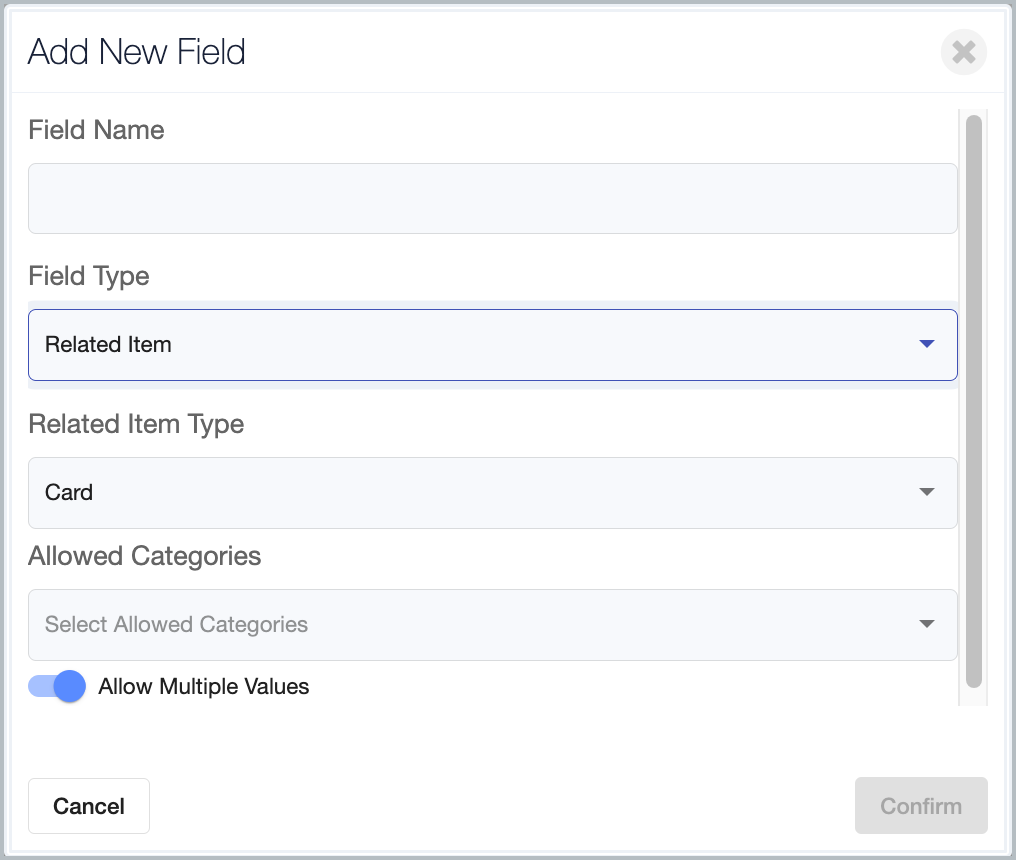Close the Add New Field dialog
The image size is (1016, 860).
[963, 52]
